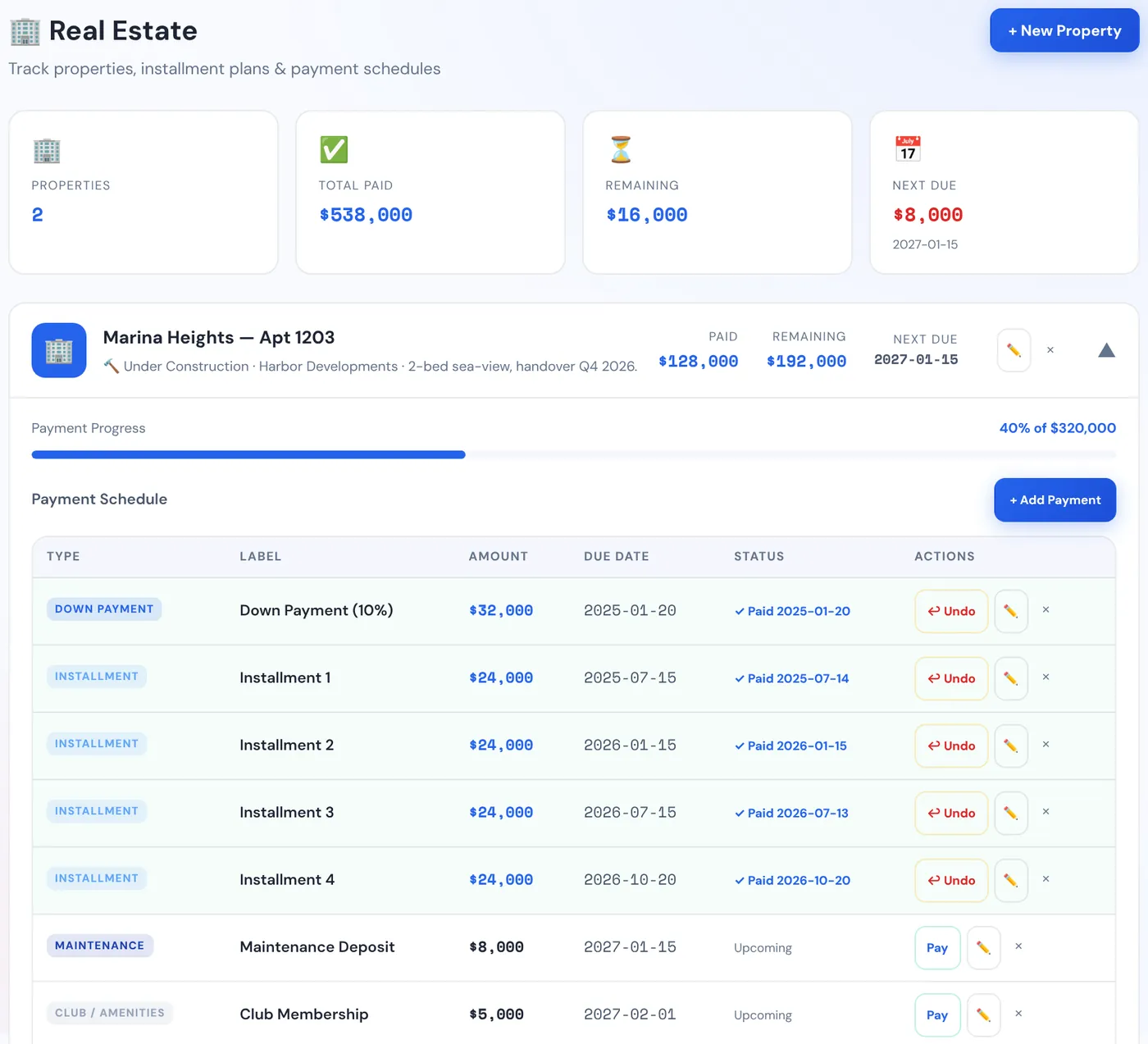The width and height of the screenshot is (1148, 1044).
Task: Edit the Down Payment (10%) row
Action: tap(1011, 611)
